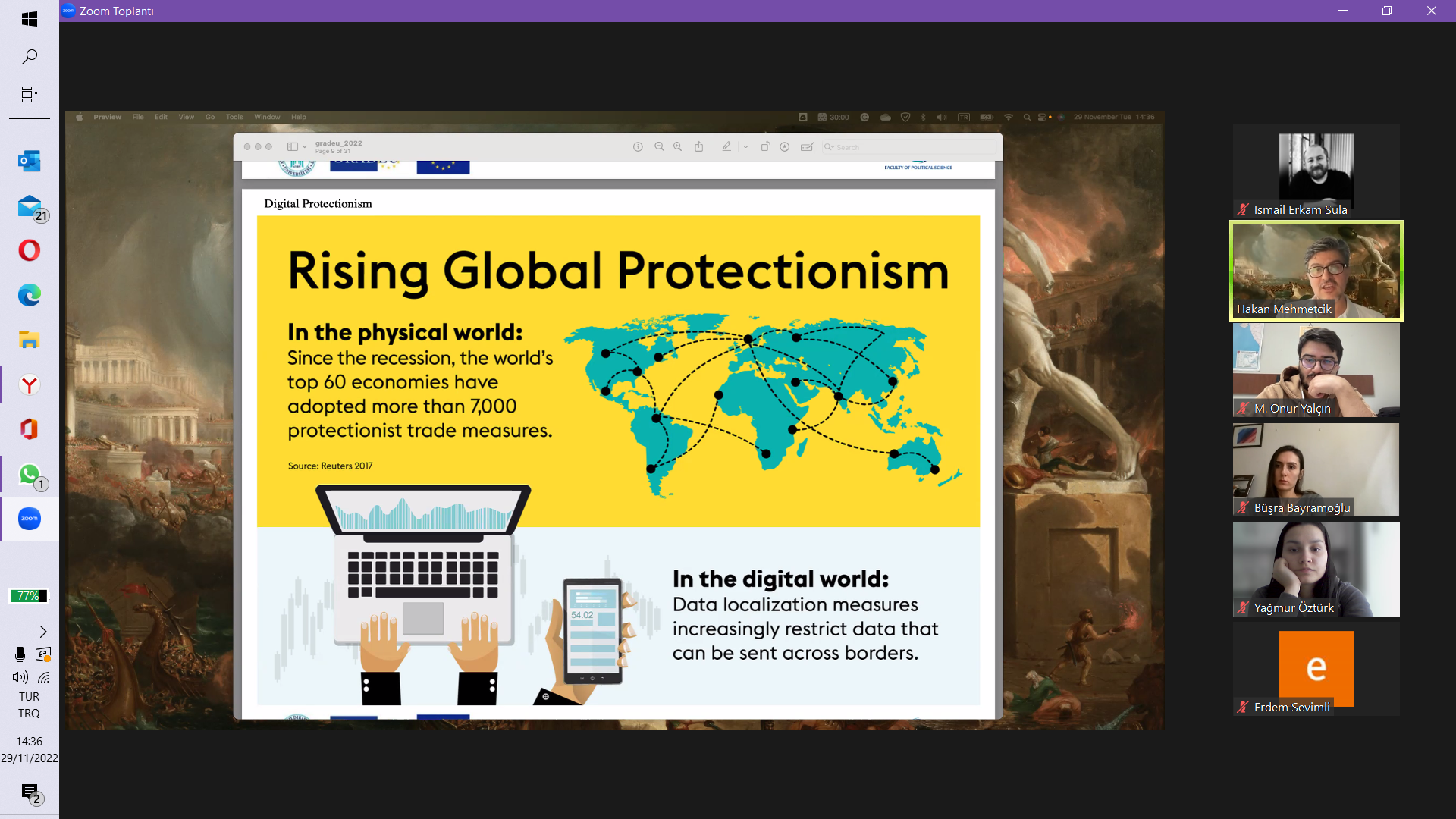The image size is (1456, 819).
Task: Open clock showing 14:36 29/11/2022
Action: 29,749
